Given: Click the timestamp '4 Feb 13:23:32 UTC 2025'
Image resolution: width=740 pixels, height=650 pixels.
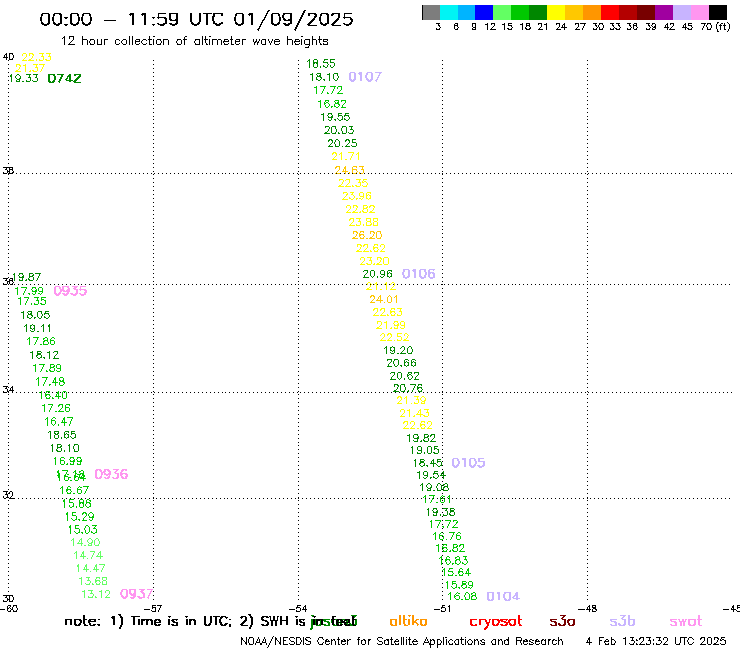Looking at the screenshot, I should [656, 641].
